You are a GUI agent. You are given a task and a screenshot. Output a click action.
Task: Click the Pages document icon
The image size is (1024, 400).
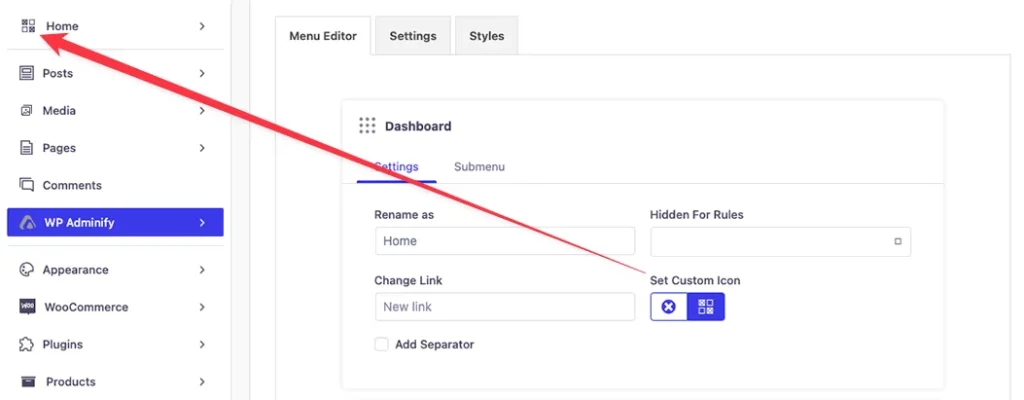(26, 148)
